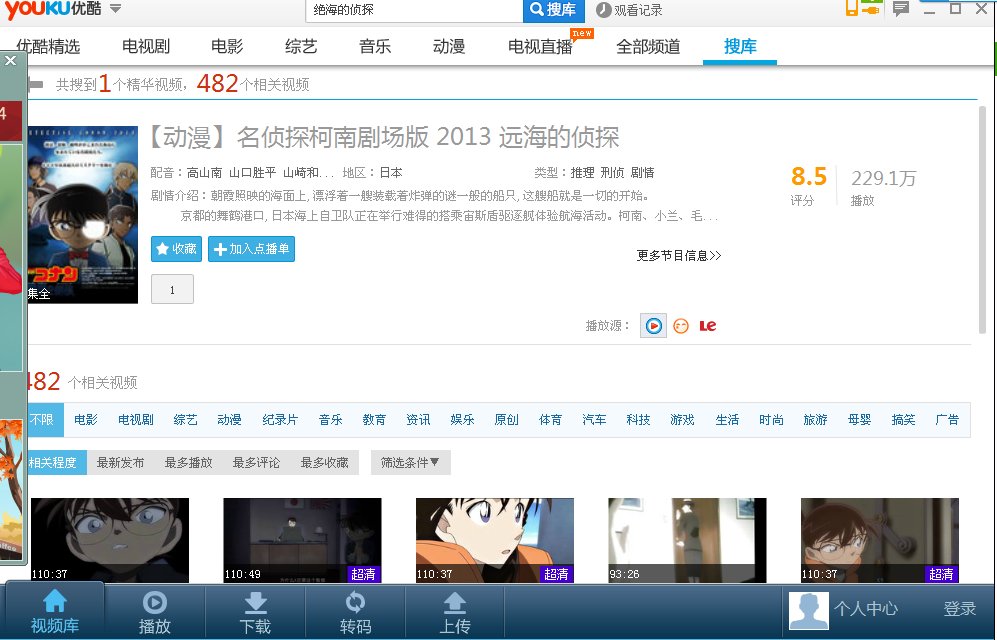The width and height of the screenshot is (997, 640).
Task: Select Youku playback source icon
Action: pyautogui.click(x=653, y=326)
